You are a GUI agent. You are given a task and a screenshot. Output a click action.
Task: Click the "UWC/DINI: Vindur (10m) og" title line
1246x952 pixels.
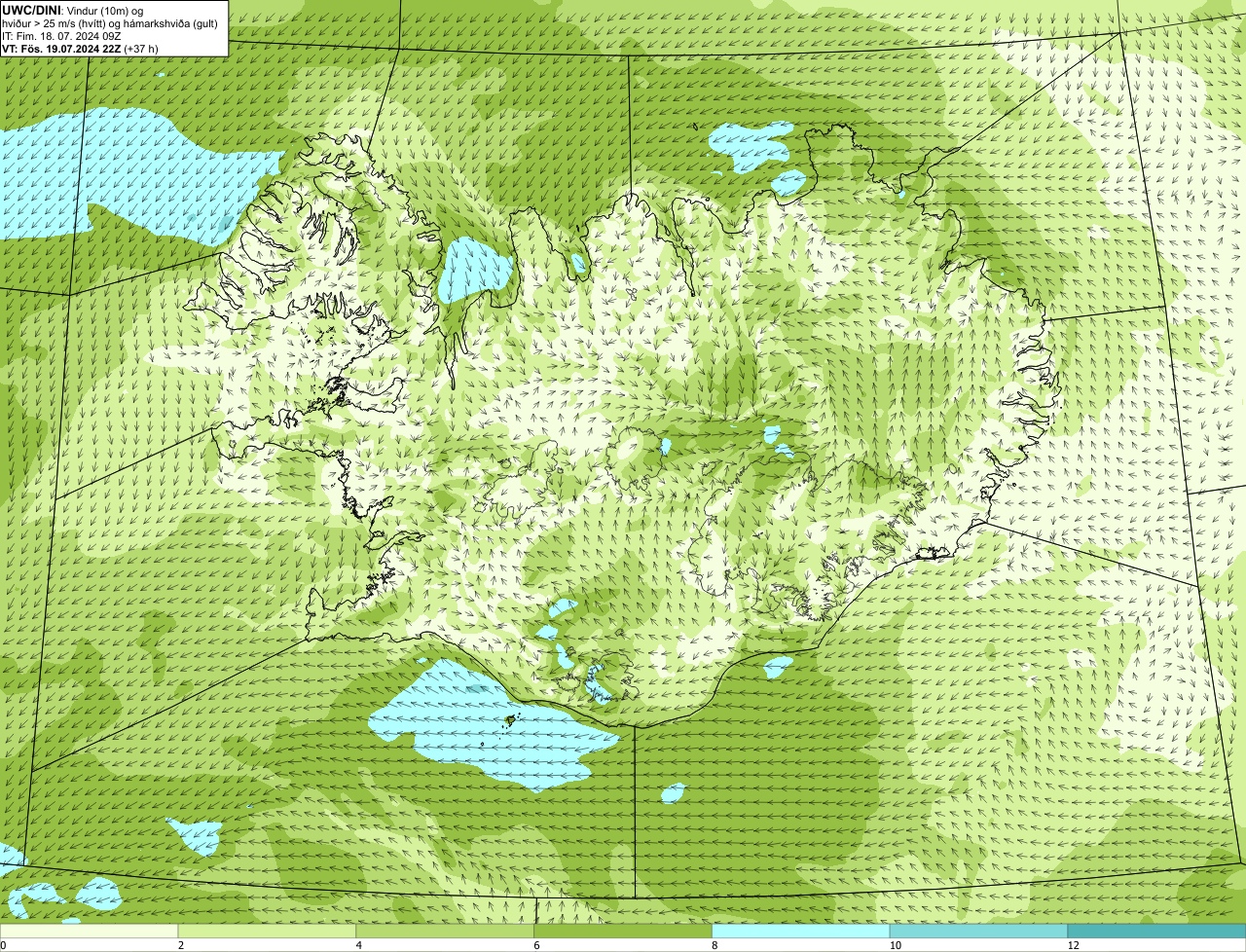[72, 11]
